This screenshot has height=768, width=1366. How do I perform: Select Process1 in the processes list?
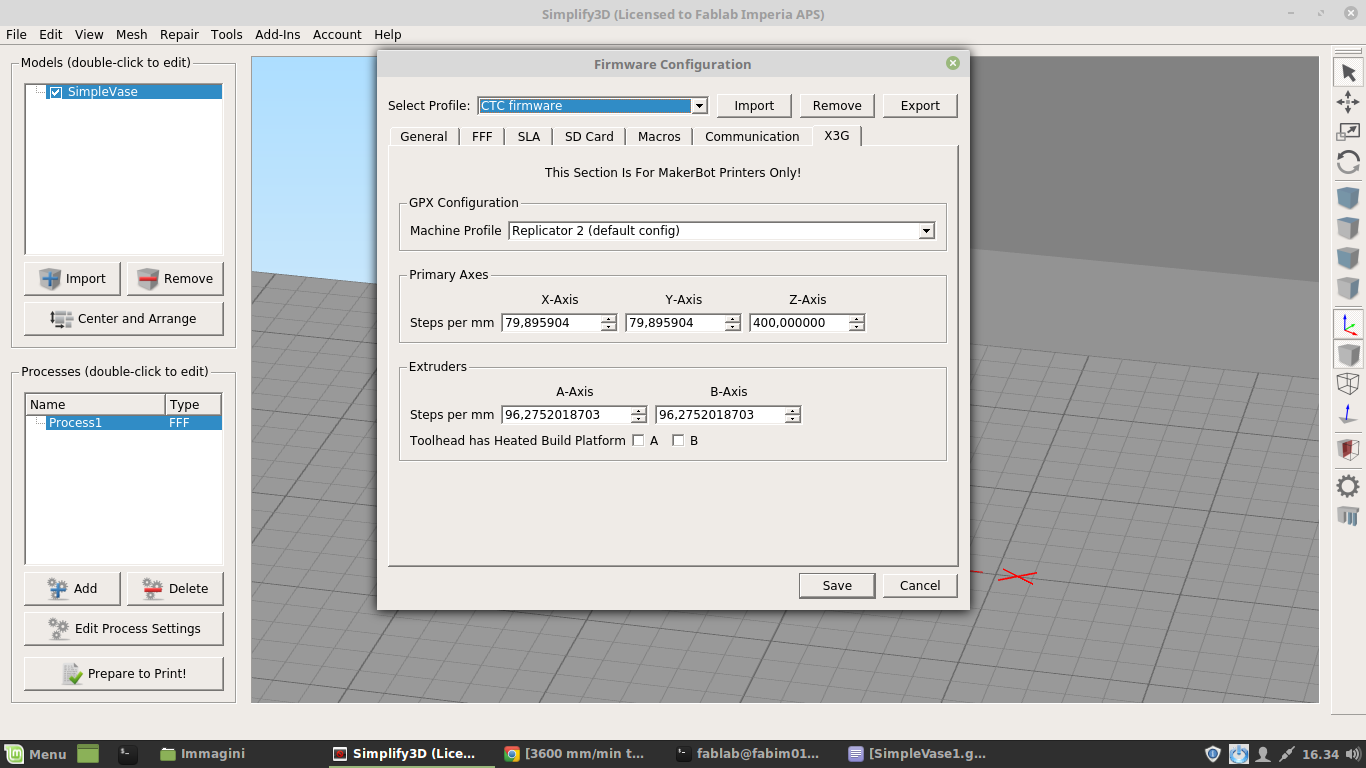point(124,423)
